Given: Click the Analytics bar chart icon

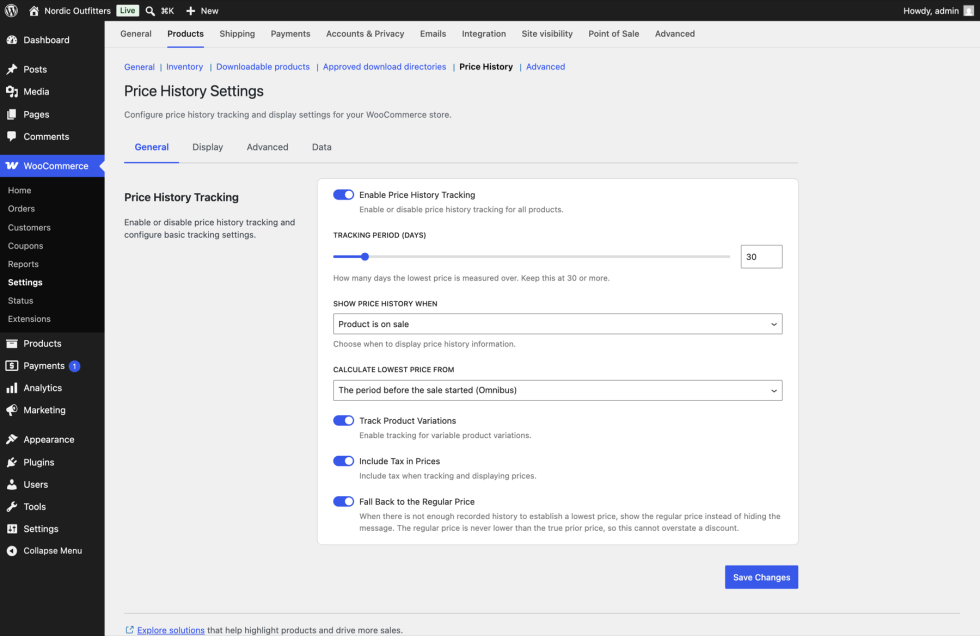Looking at the screenshot, I should [12, 388].
